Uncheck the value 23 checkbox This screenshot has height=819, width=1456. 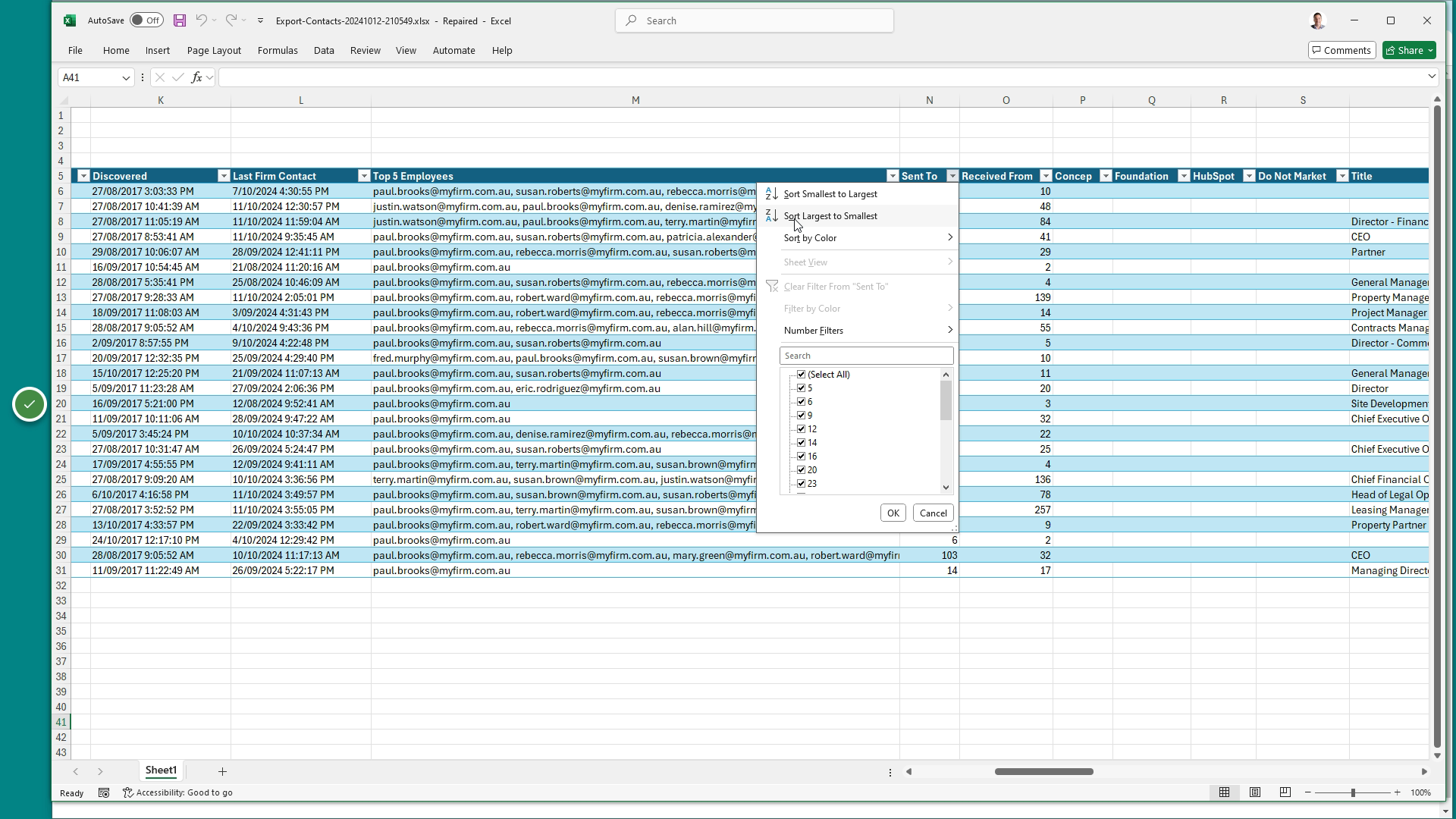801,484
